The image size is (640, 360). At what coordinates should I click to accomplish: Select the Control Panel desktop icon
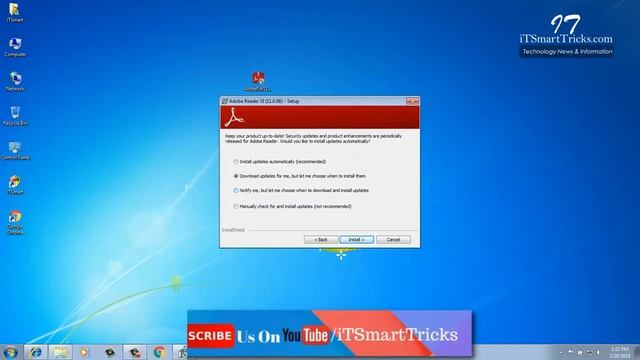click(x=15, y=150)
